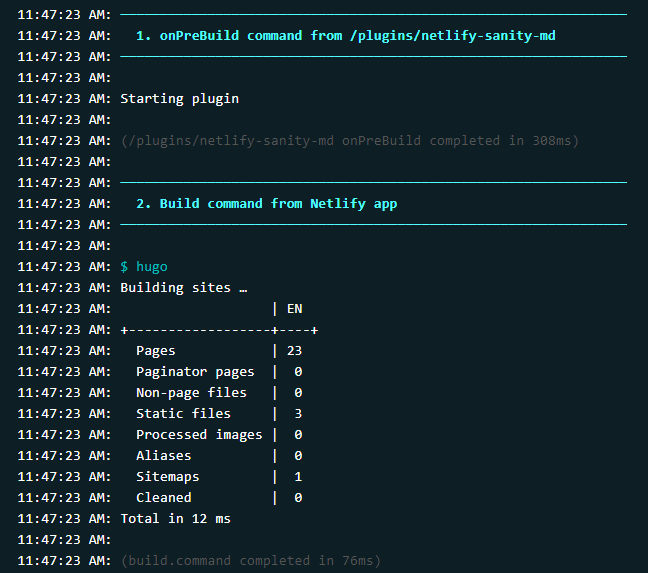Click the 'Paginator pages' table row

pyautogui.click(x=219, y=372)
